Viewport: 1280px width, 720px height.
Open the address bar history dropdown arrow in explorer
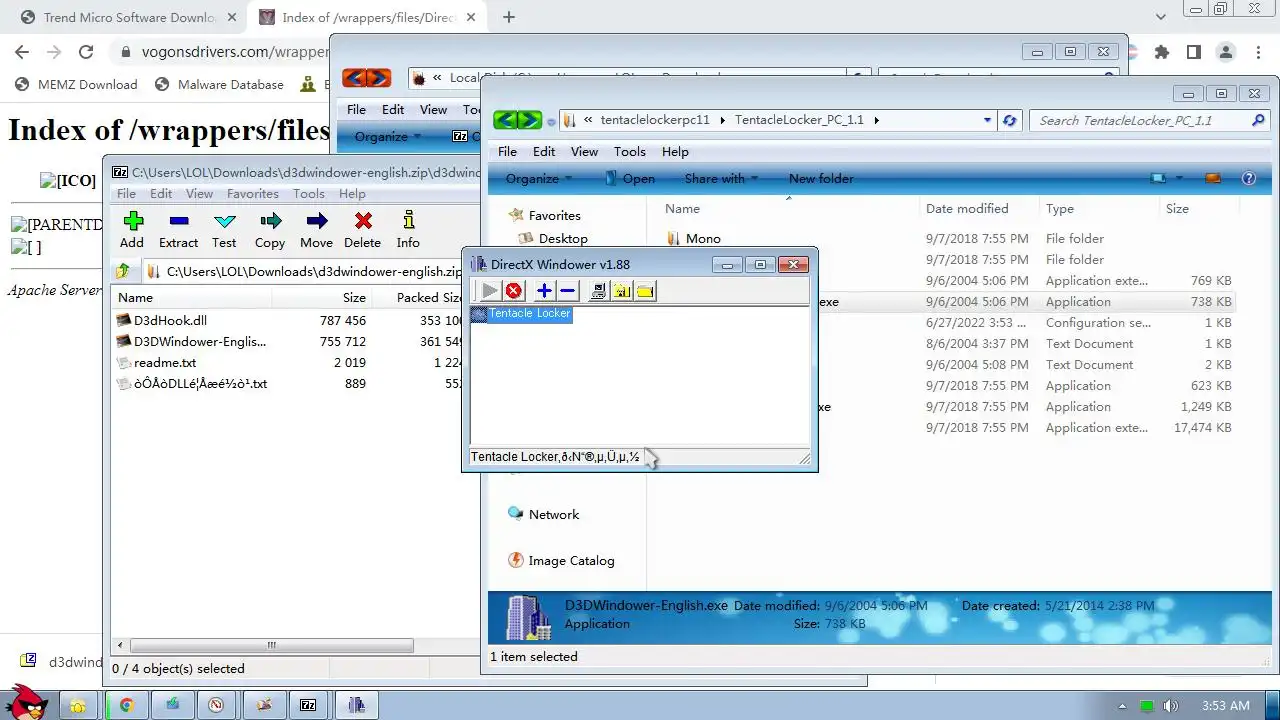coord(988,120)
